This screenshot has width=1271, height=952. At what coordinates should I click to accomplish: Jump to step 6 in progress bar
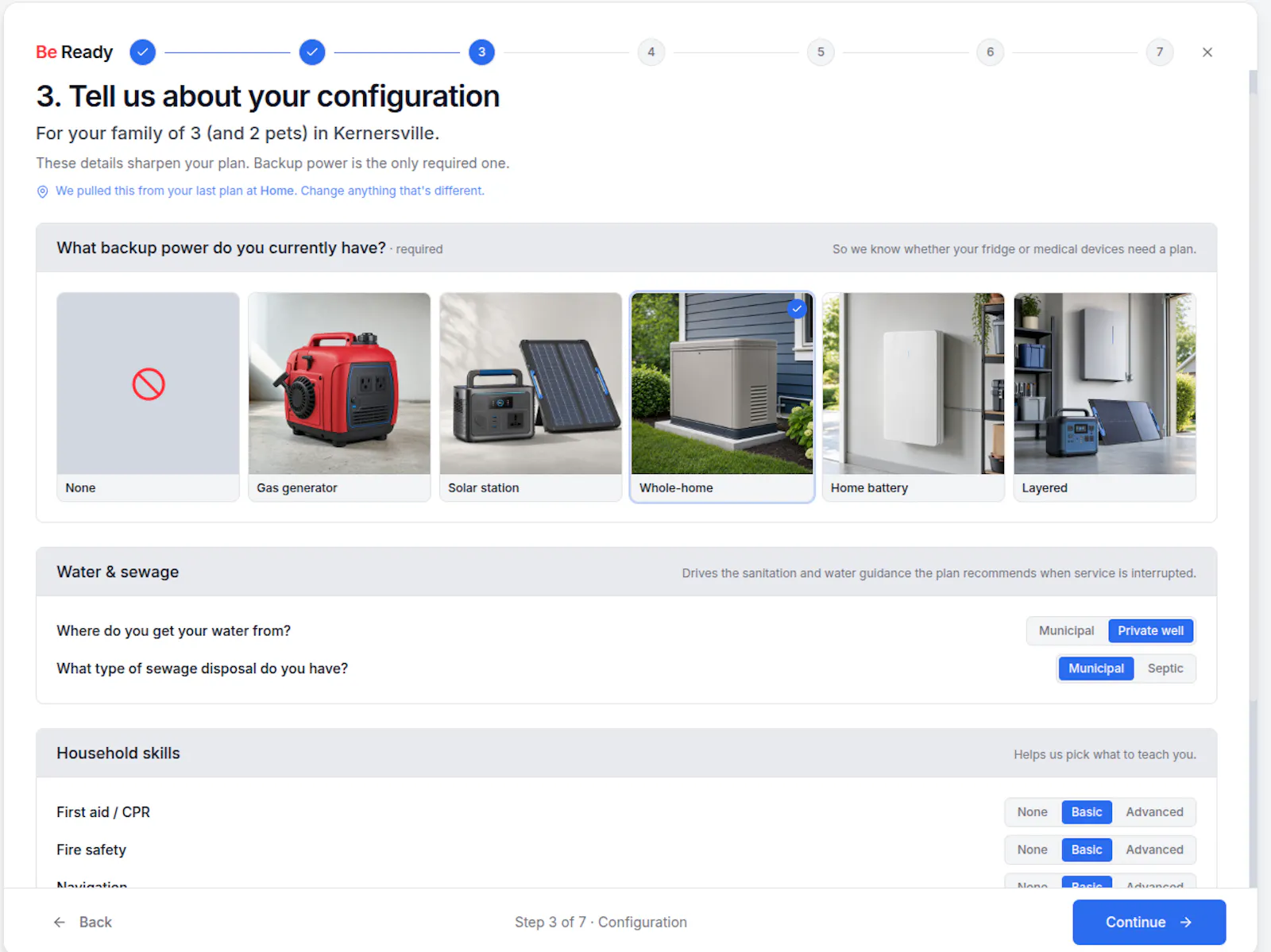pyautogui.click(x=990, y=52)
